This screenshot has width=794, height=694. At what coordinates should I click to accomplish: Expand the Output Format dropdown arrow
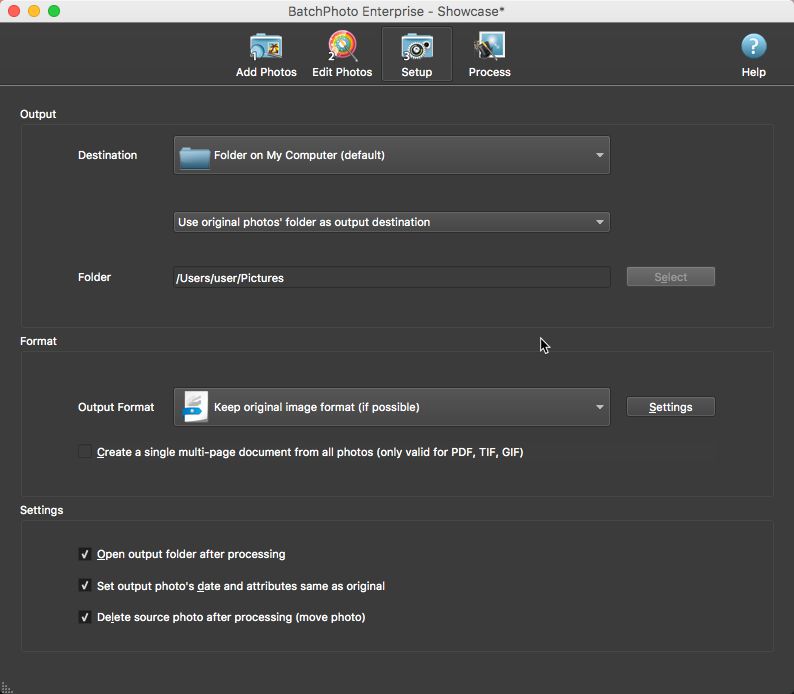click(599, 407)
